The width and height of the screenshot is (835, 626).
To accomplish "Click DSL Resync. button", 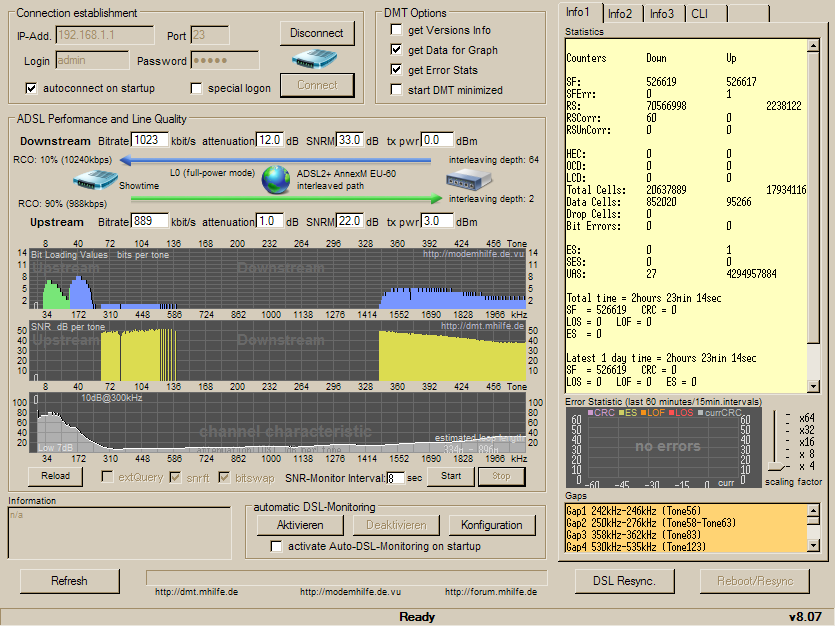I will click(624, 581).
